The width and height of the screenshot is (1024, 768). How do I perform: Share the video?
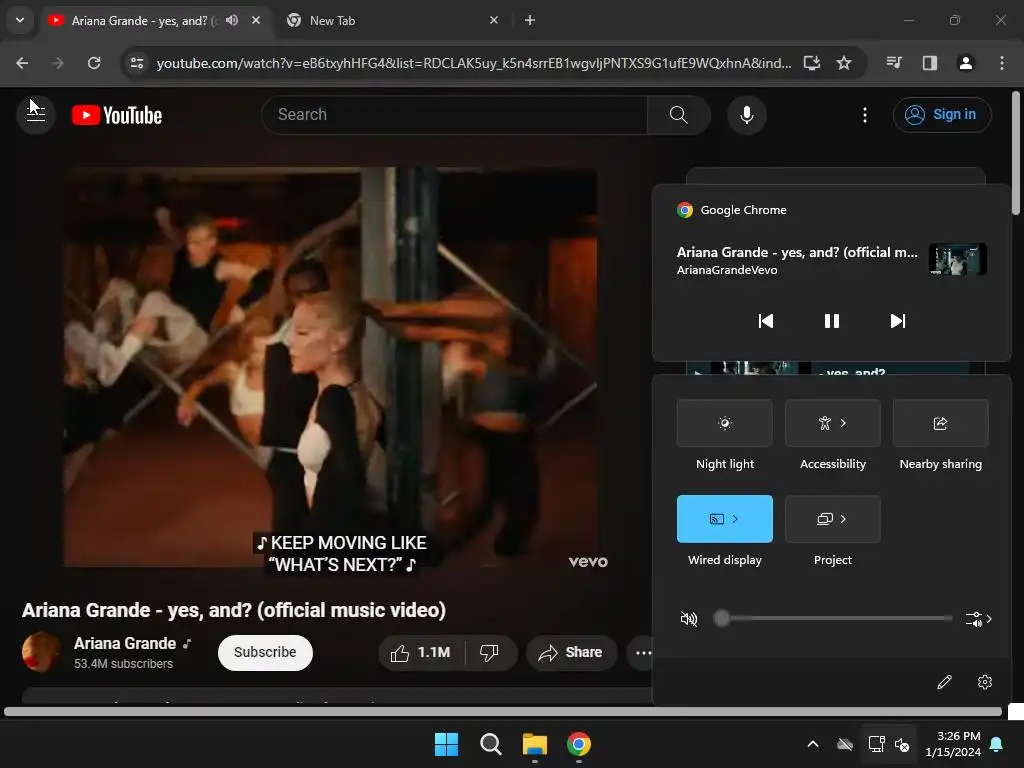click(571, 652)
